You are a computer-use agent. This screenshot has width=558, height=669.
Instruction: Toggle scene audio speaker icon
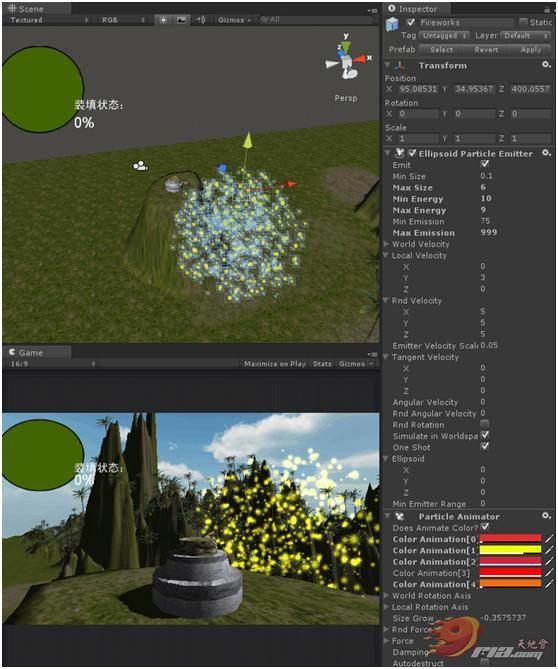pos(200,20)
